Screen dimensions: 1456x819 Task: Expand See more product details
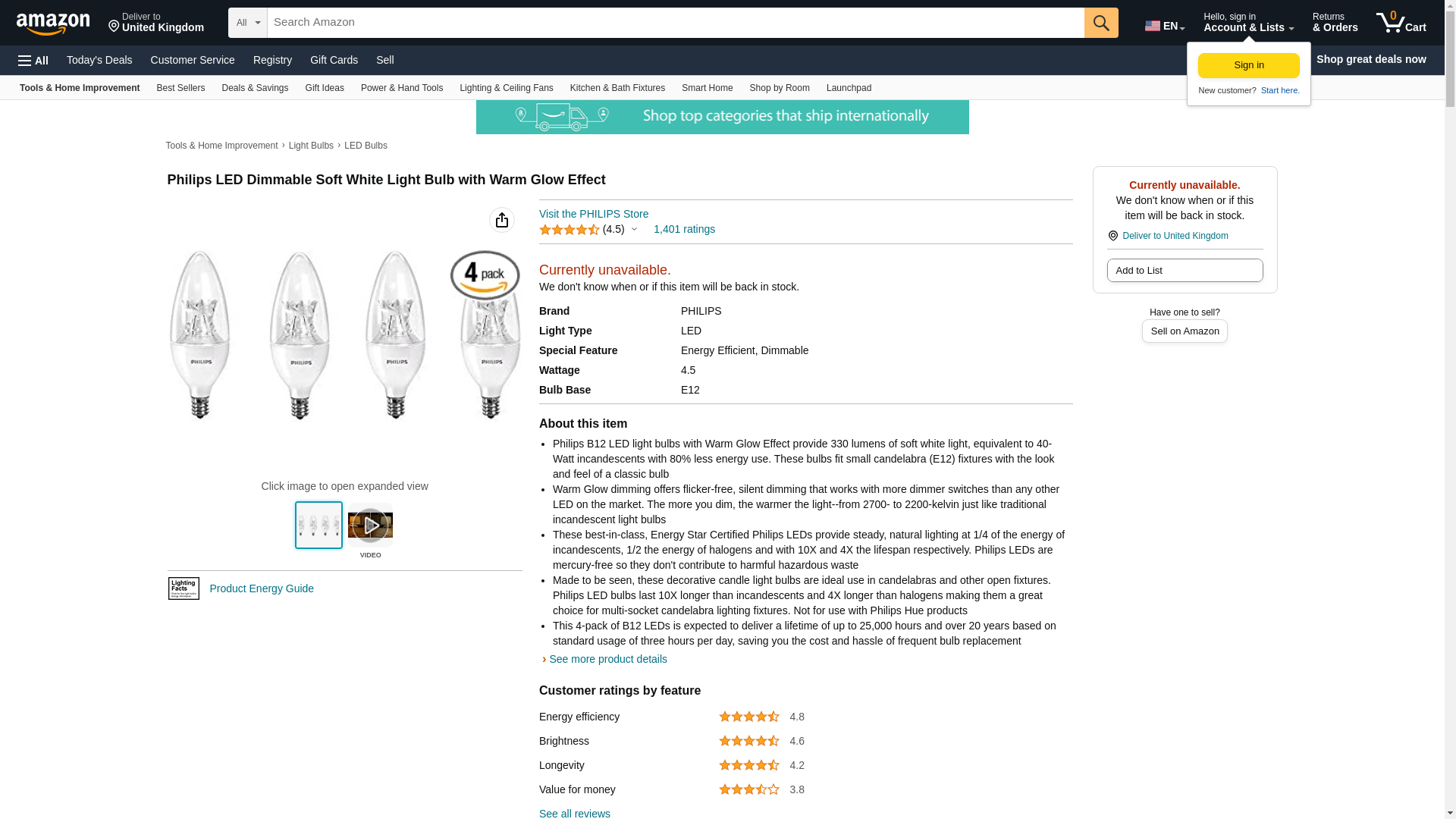607,659
